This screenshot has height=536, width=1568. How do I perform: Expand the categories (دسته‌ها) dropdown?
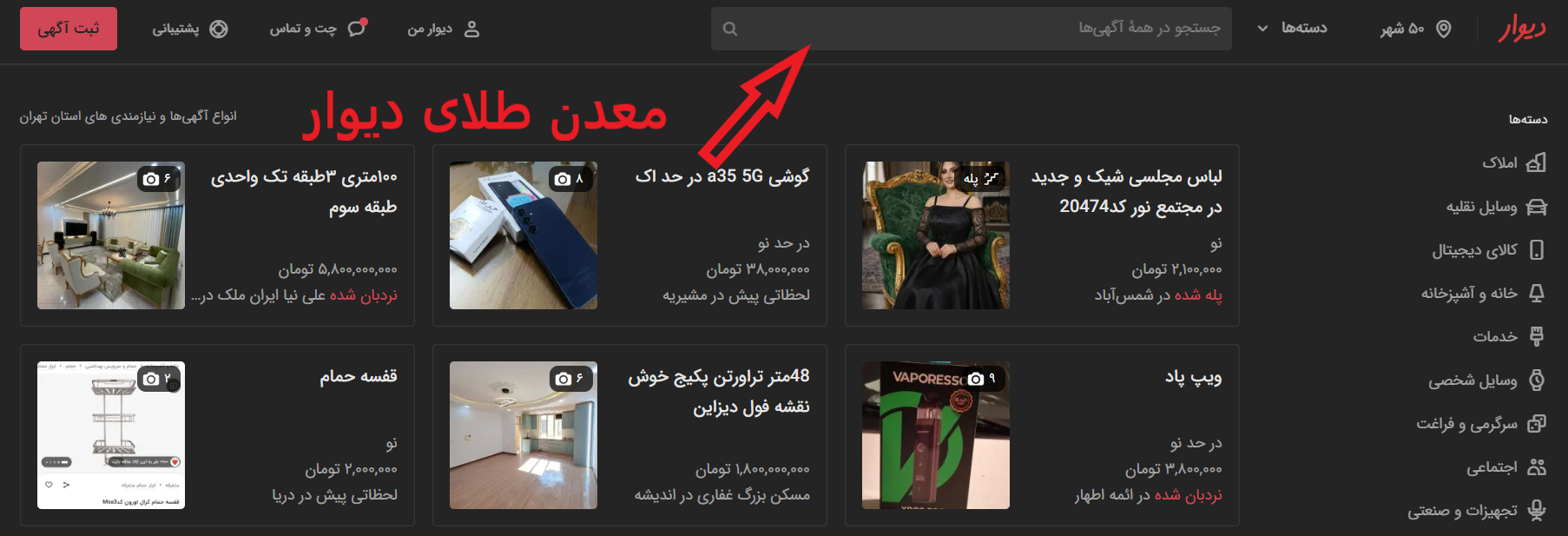[x=1293, y=28]
